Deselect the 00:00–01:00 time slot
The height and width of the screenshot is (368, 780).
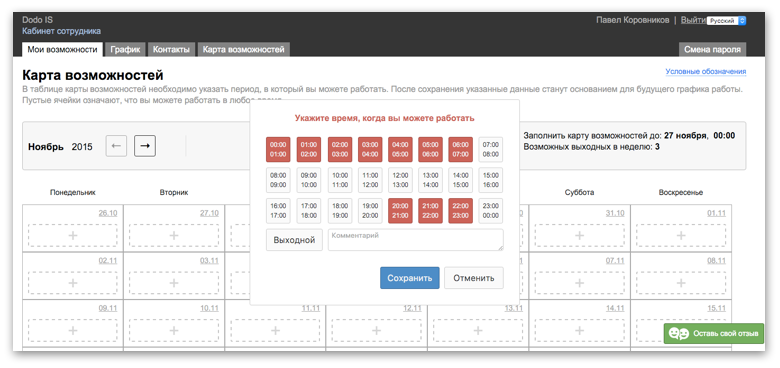[278, 149]
